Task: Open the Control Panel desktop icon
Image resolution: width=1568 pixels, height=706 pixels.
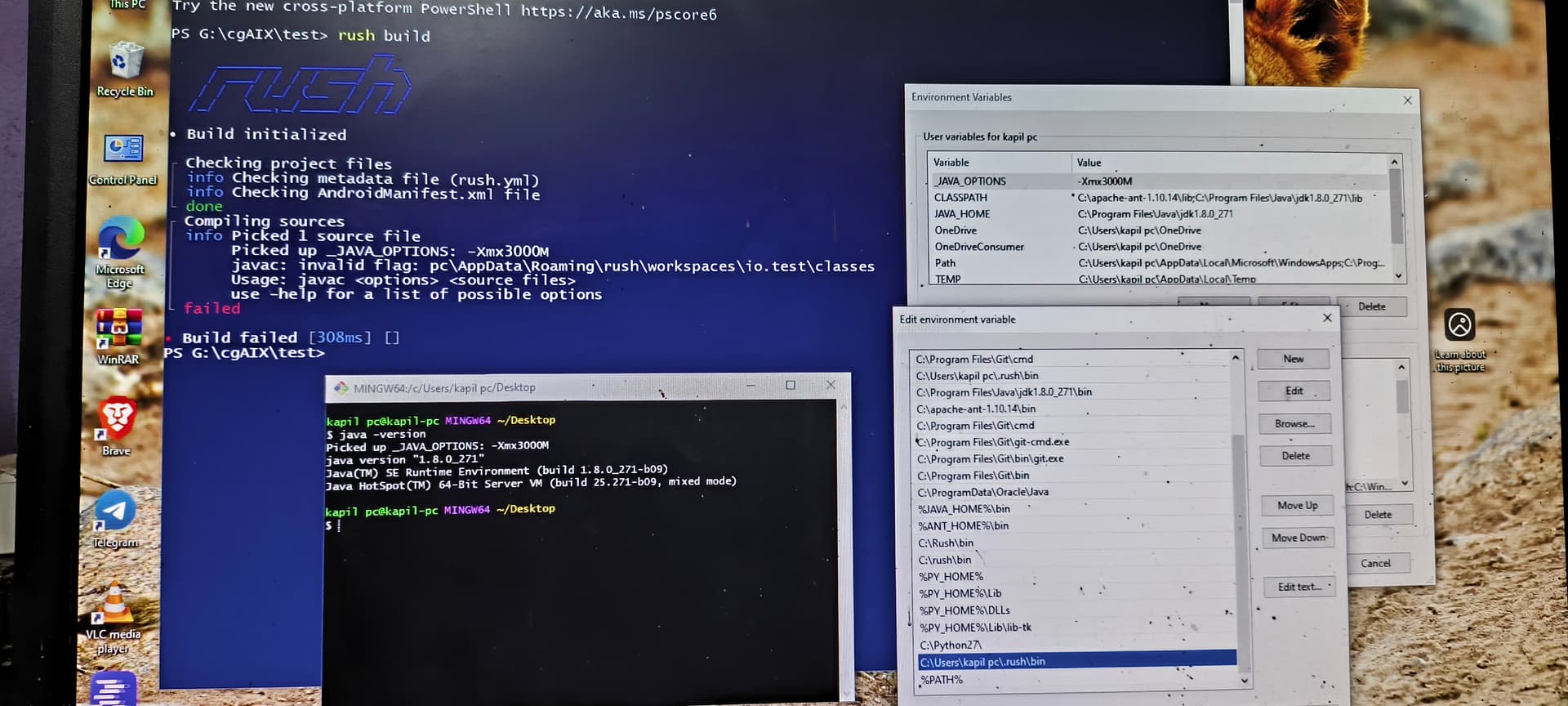Action: (x=122, y=160)
